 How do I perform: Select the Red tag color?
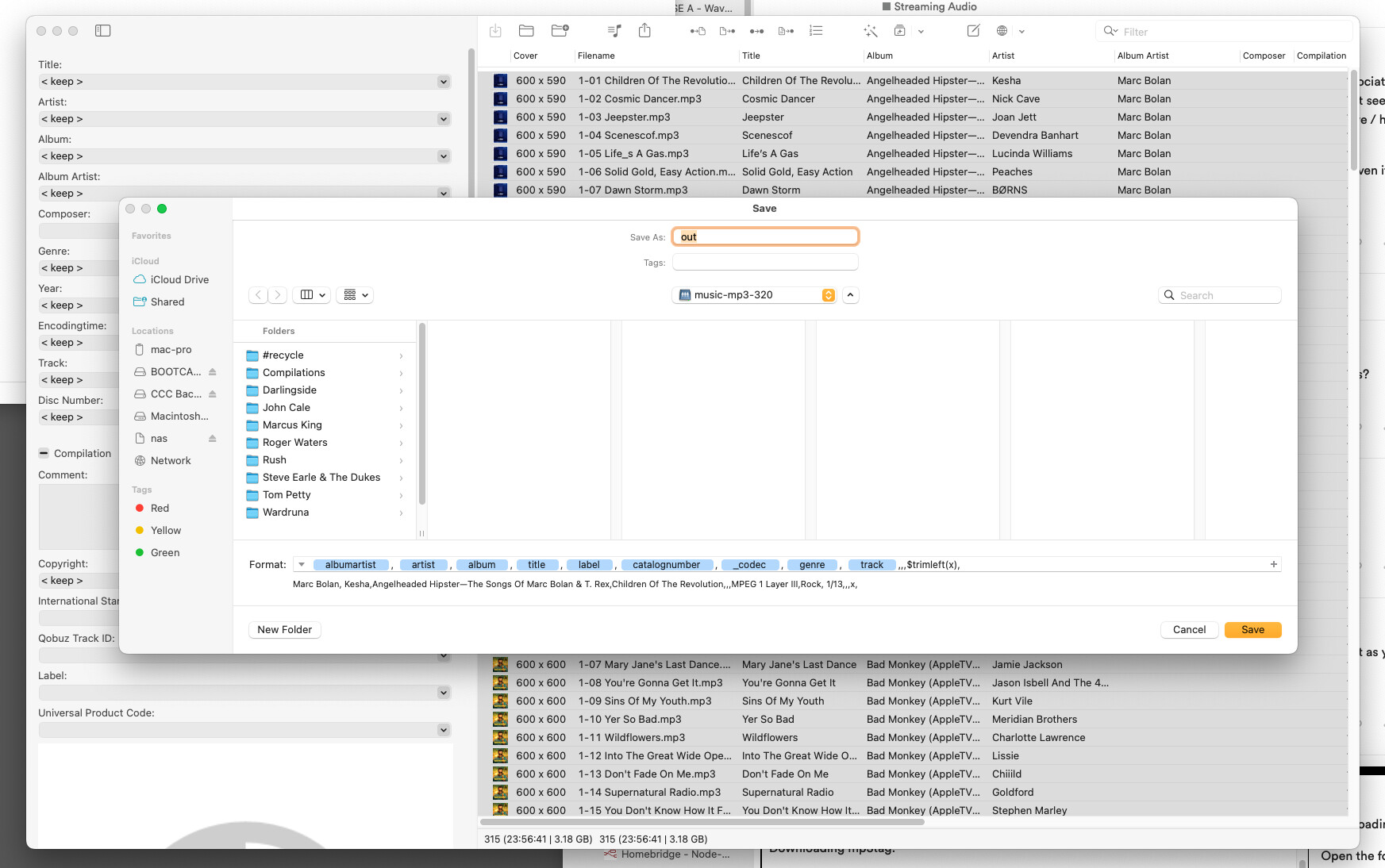coord(160,509)
